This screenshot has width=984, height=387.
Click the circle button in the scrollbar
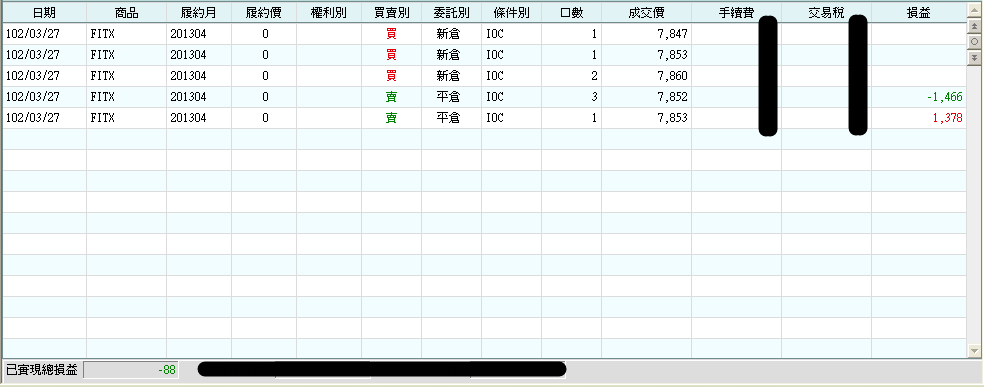tap(974, 41)
